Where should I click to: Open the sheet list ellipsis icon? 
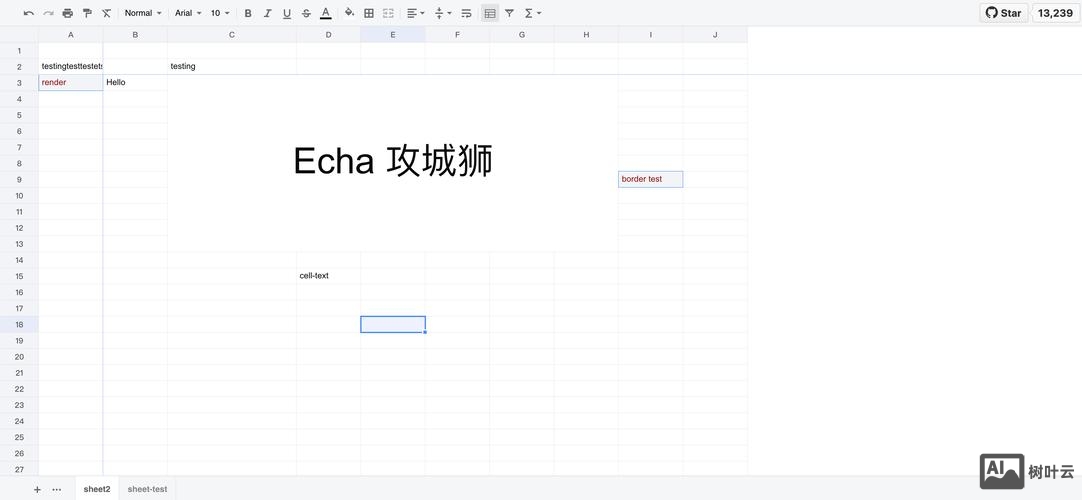57,490
